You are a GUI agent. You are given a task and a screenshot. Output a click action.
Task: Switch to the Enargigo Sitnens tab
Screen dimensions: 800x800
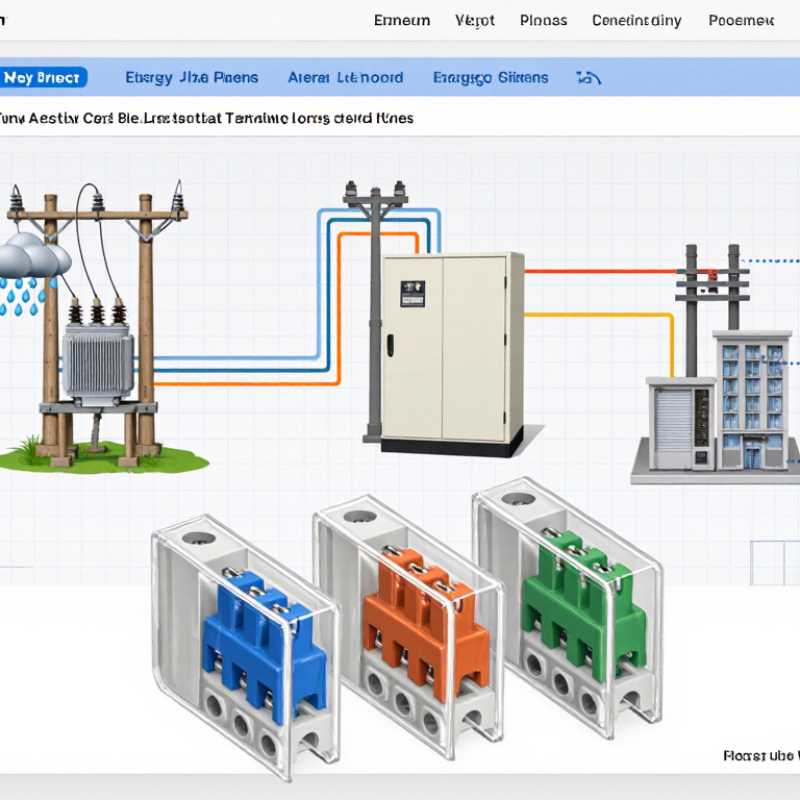490,78
